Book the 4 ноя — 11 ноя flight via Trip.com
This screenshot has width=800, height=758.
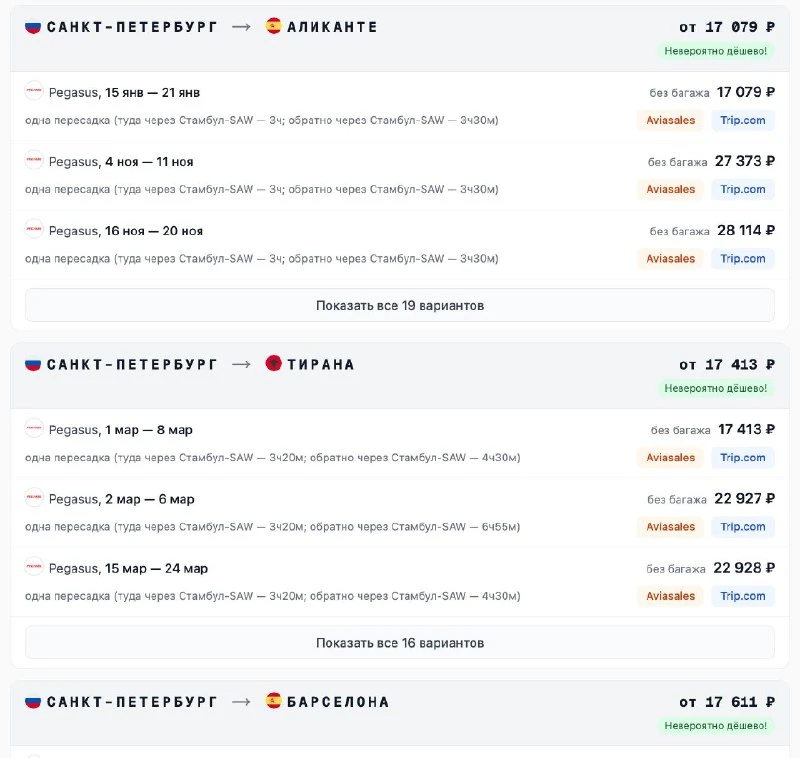pos(743,189)
